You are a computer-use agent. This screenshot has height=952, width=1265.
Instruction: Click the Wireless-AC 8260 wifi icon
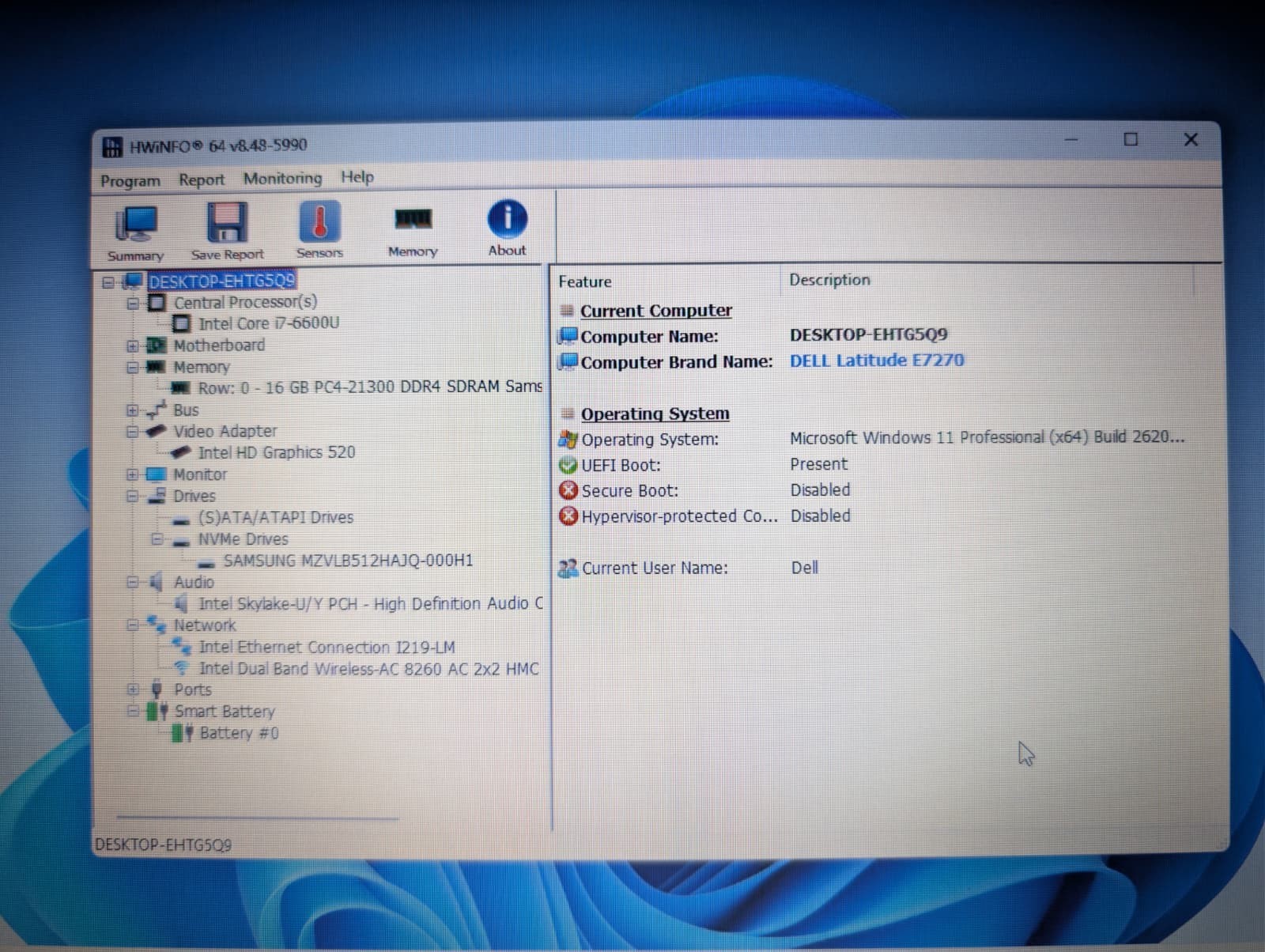(x=182, y=668)
